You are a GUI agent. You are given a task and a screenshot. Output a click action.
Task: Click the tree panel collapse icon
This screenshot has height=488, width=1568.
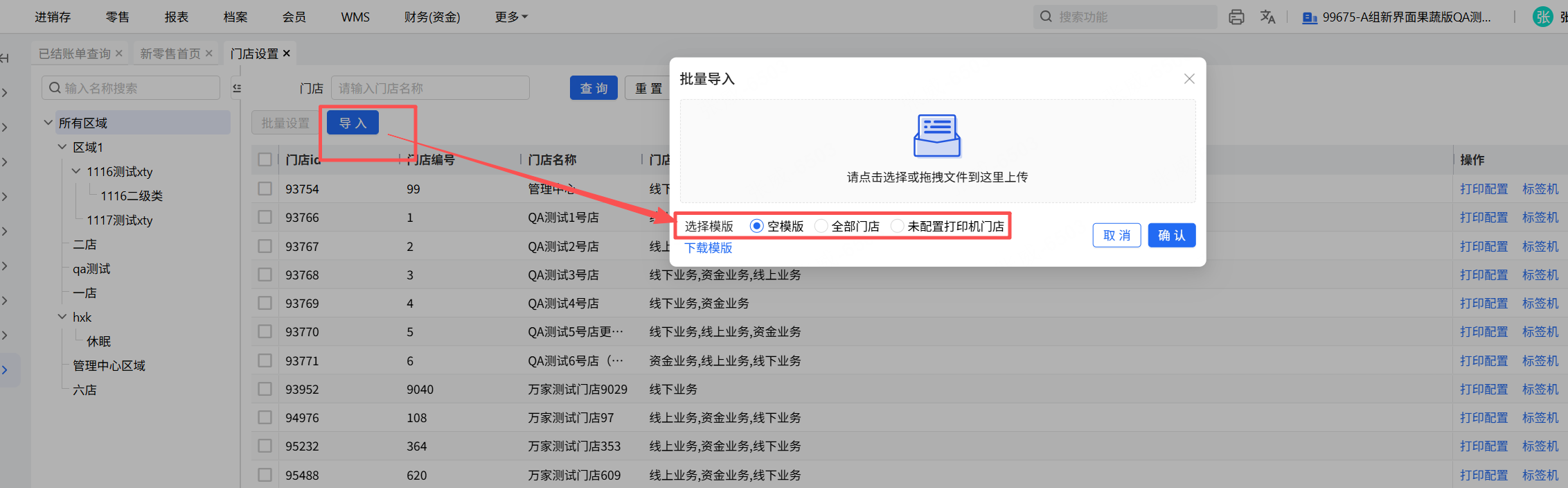[237, 88]
